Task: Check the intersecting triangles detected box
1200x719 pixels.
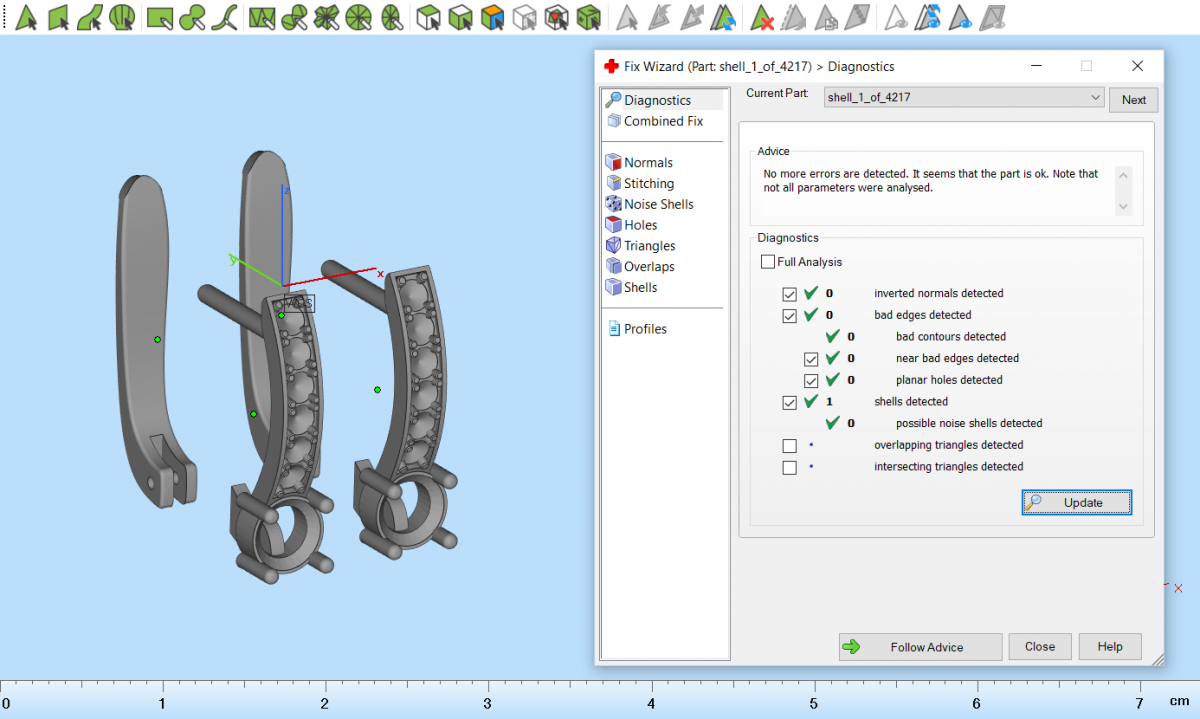Action: (790, 467)
